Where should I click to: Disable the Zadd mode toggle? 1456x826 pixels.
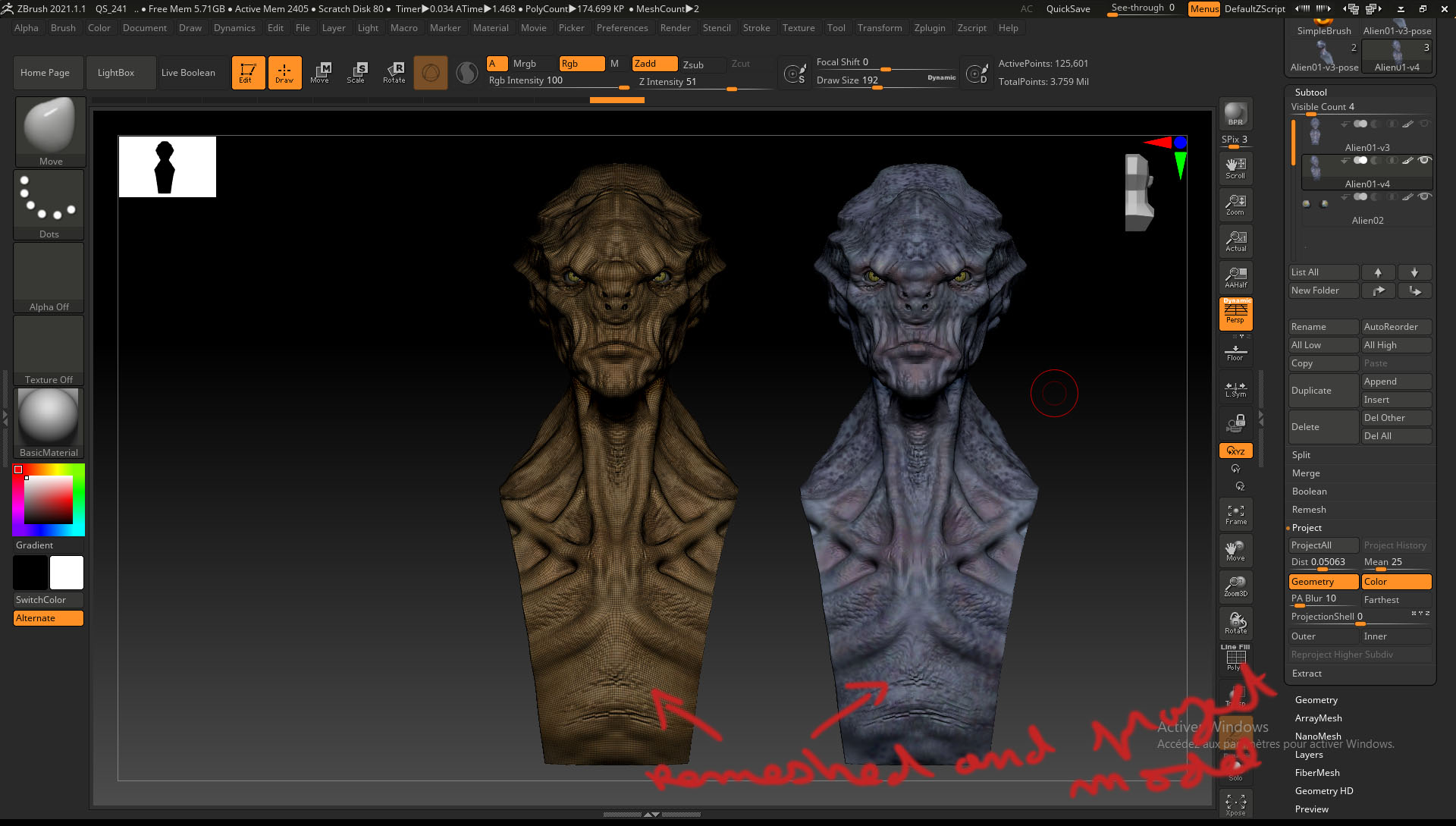pyautogui.click(x=654, y=64)
